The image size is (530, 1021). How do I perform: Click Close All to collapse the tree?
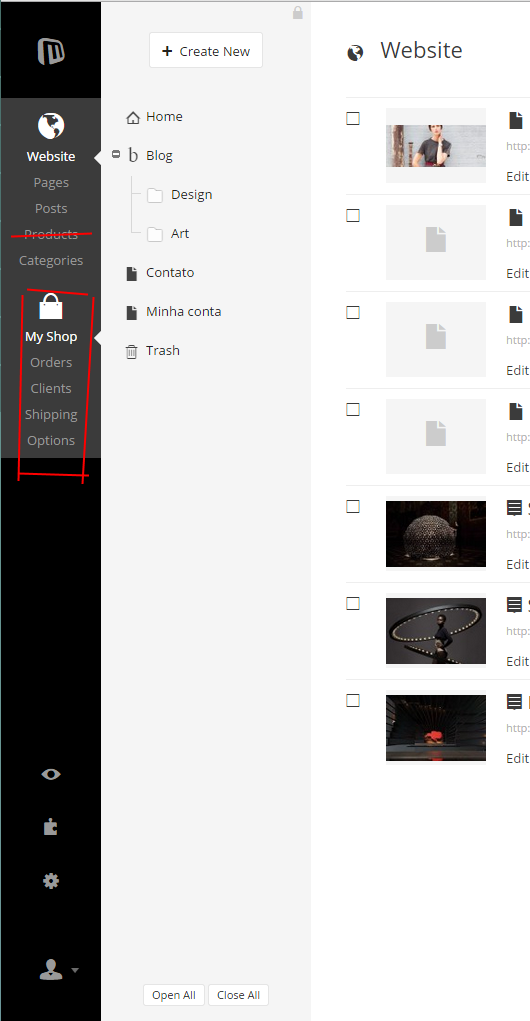(238, 995)
